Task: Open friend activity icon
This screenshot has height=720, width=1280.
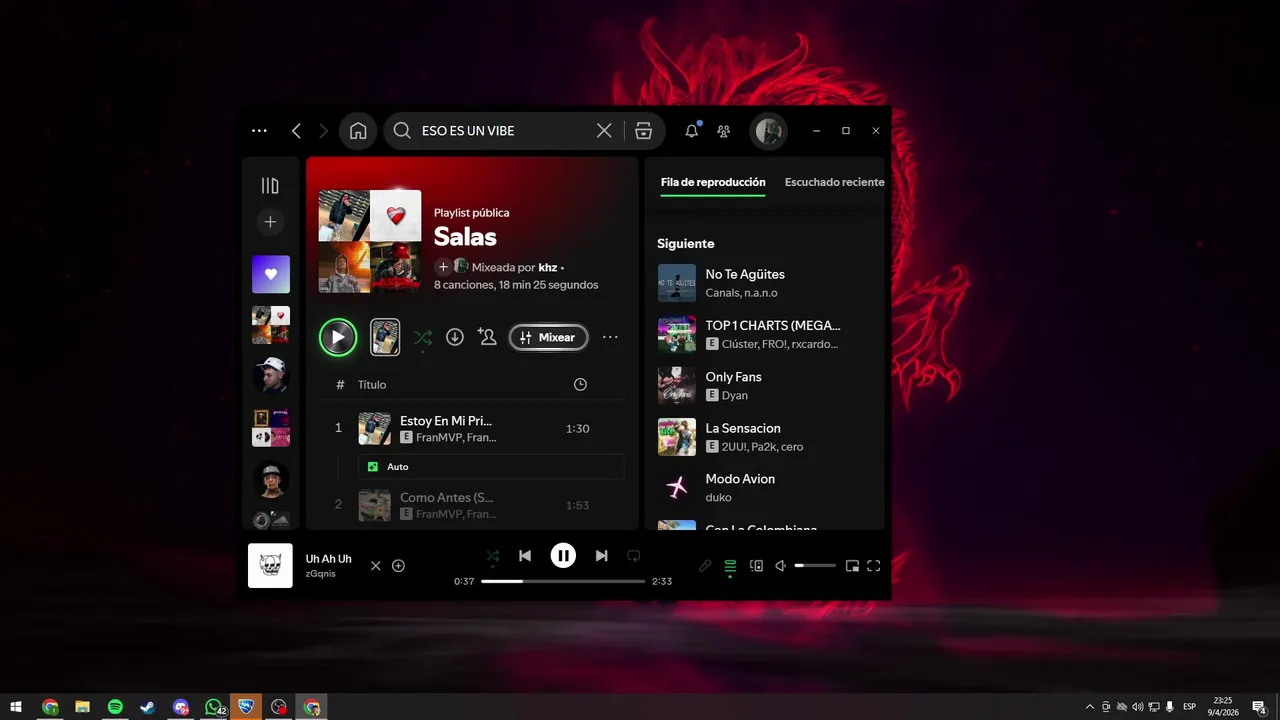Action: pyautogui.click(x=724, y=131)
